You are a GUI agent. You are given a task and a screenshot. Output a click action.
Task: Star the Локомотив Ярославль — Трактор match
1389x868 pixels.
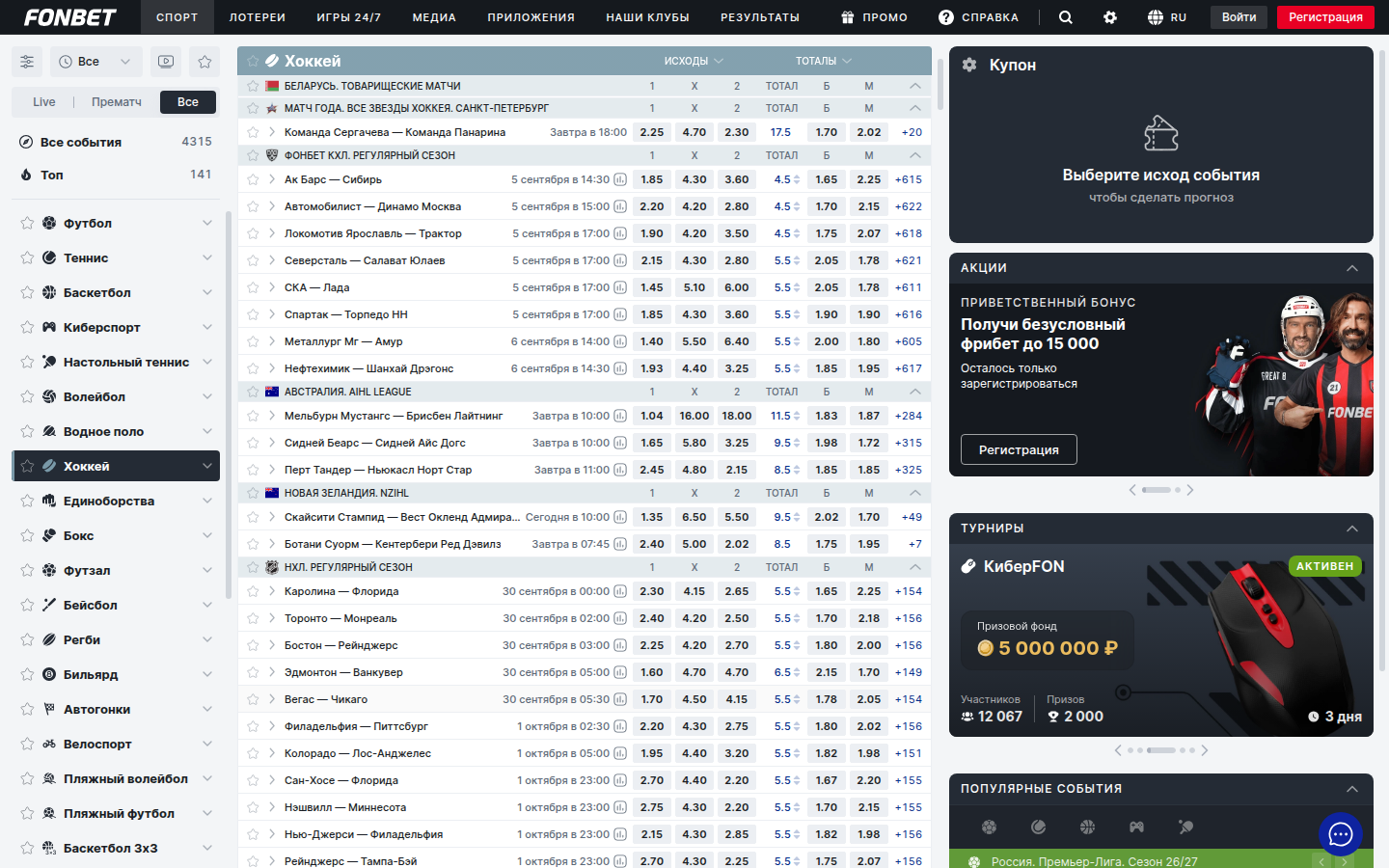click(253, 233)
